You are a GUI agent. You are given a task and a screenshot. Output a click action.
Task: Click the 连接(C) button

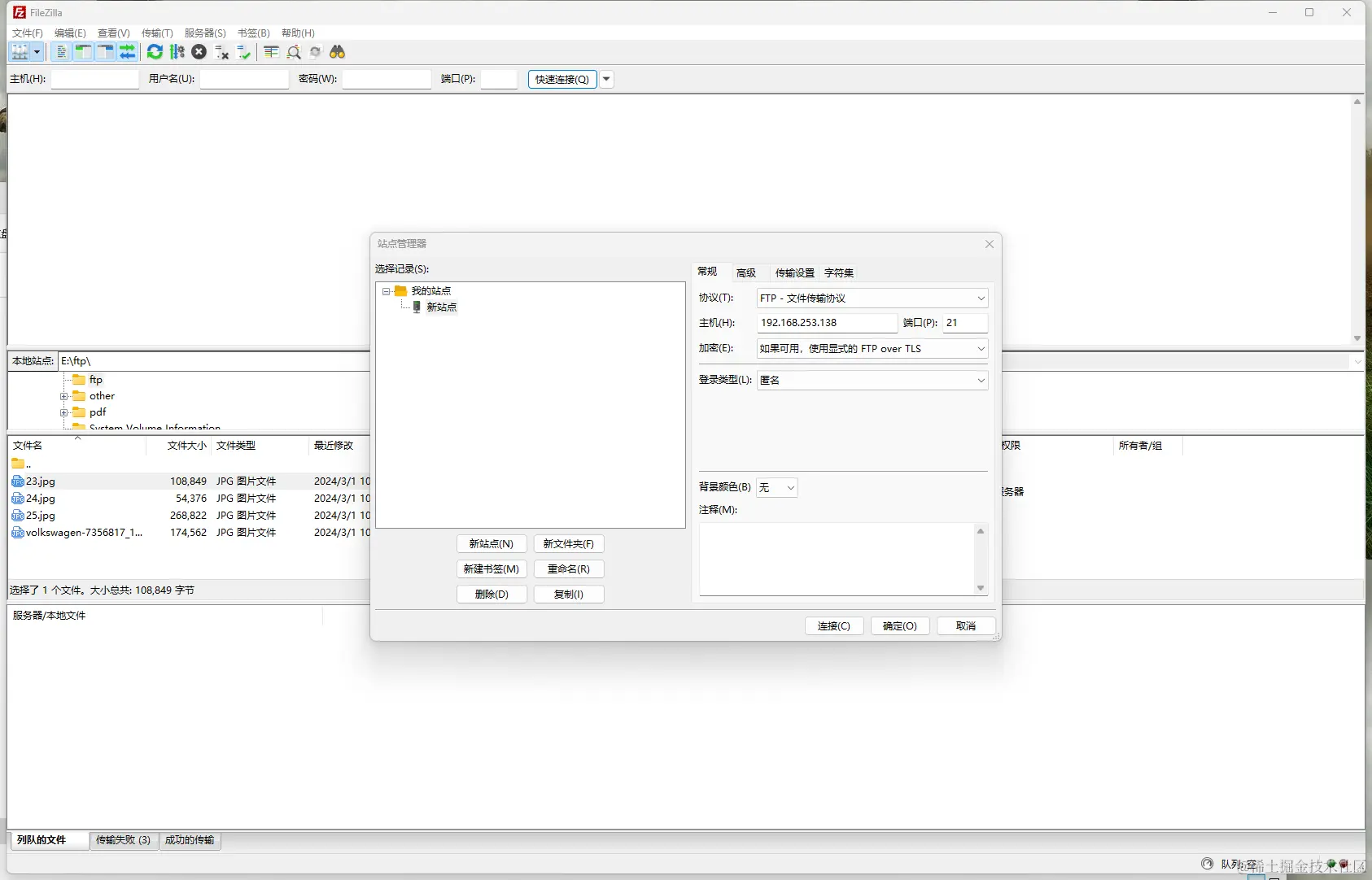834,626
